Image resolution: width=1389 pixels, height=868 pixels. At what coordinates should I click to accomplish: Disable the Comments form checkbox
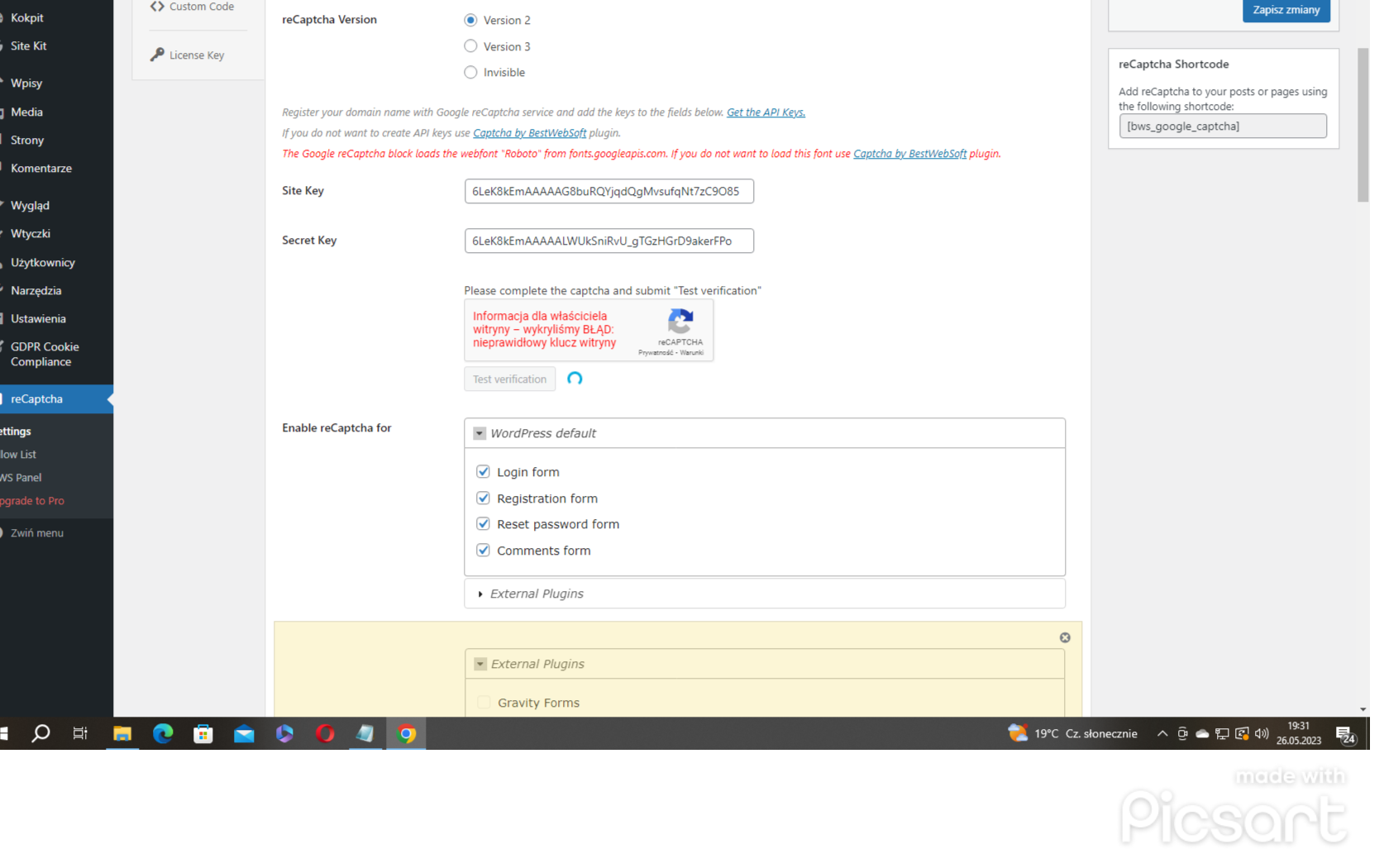point(483,551)
